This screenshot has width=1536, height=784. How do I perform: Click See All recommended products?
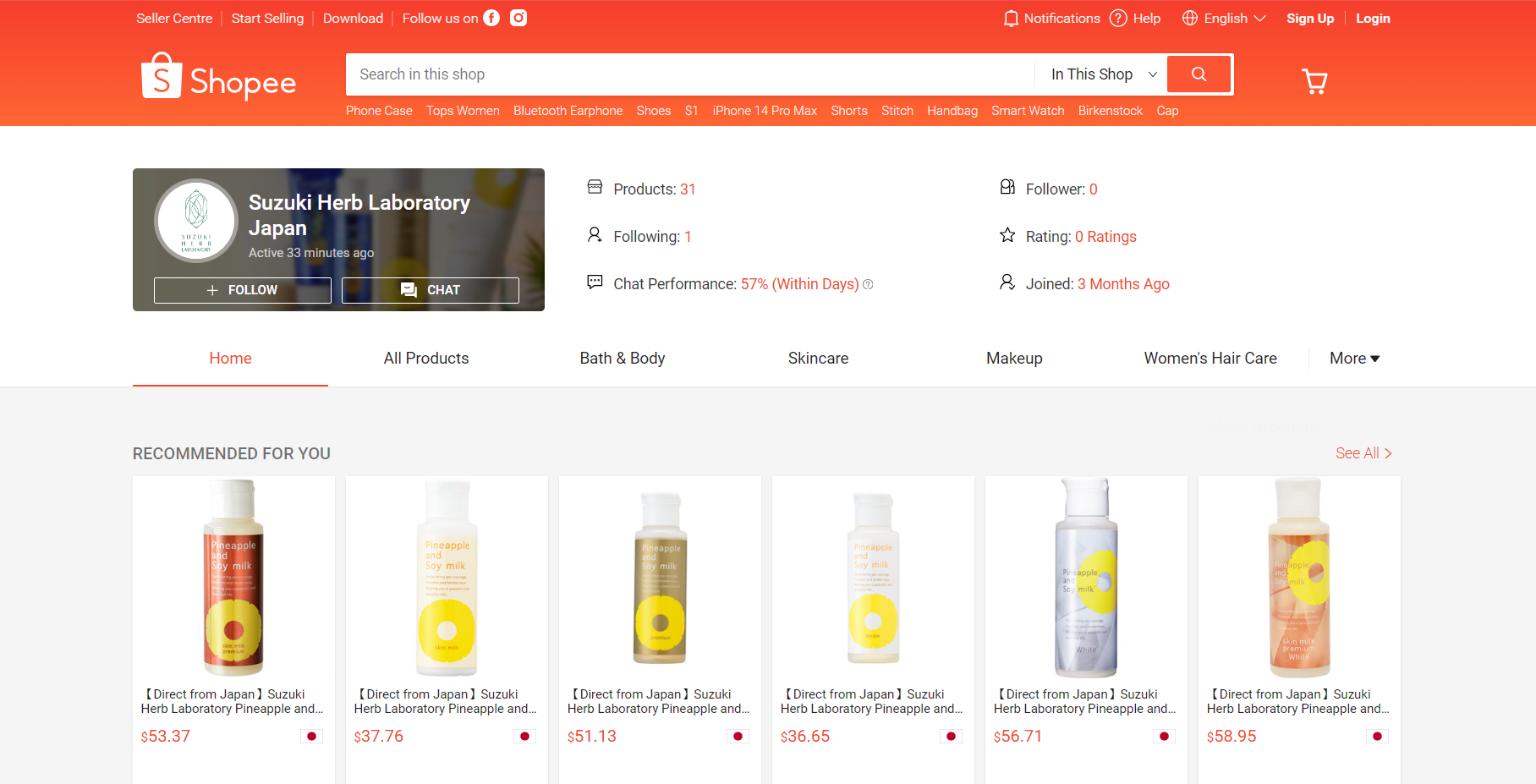[1363, 453]
